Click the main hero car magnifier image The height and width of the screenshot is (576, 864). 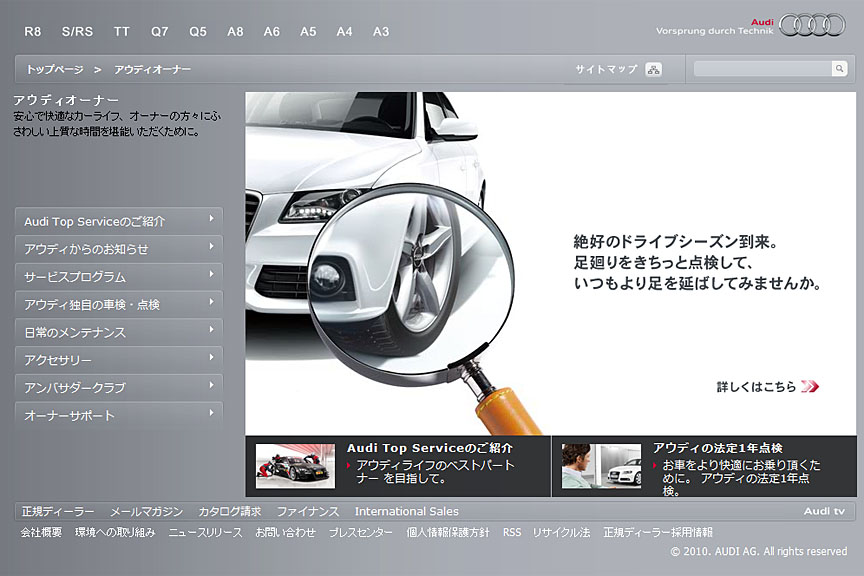(551, 263)
